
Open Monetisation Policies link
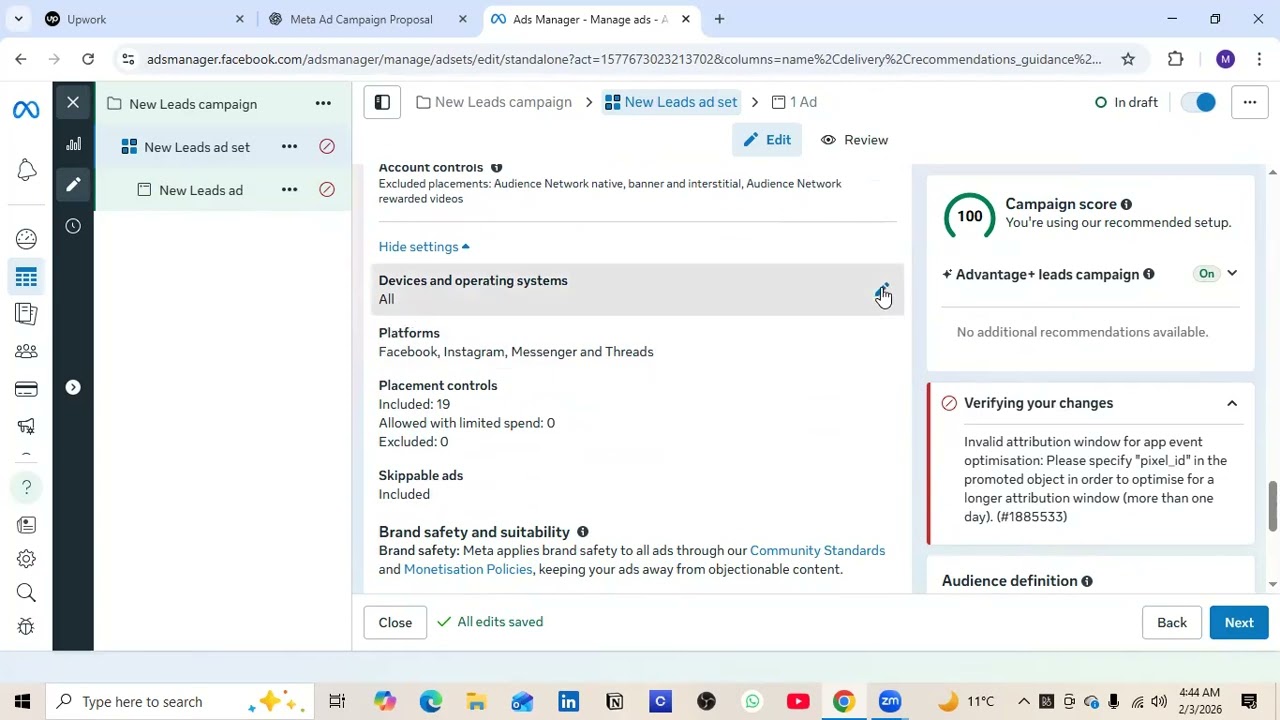tap(468, 570)
